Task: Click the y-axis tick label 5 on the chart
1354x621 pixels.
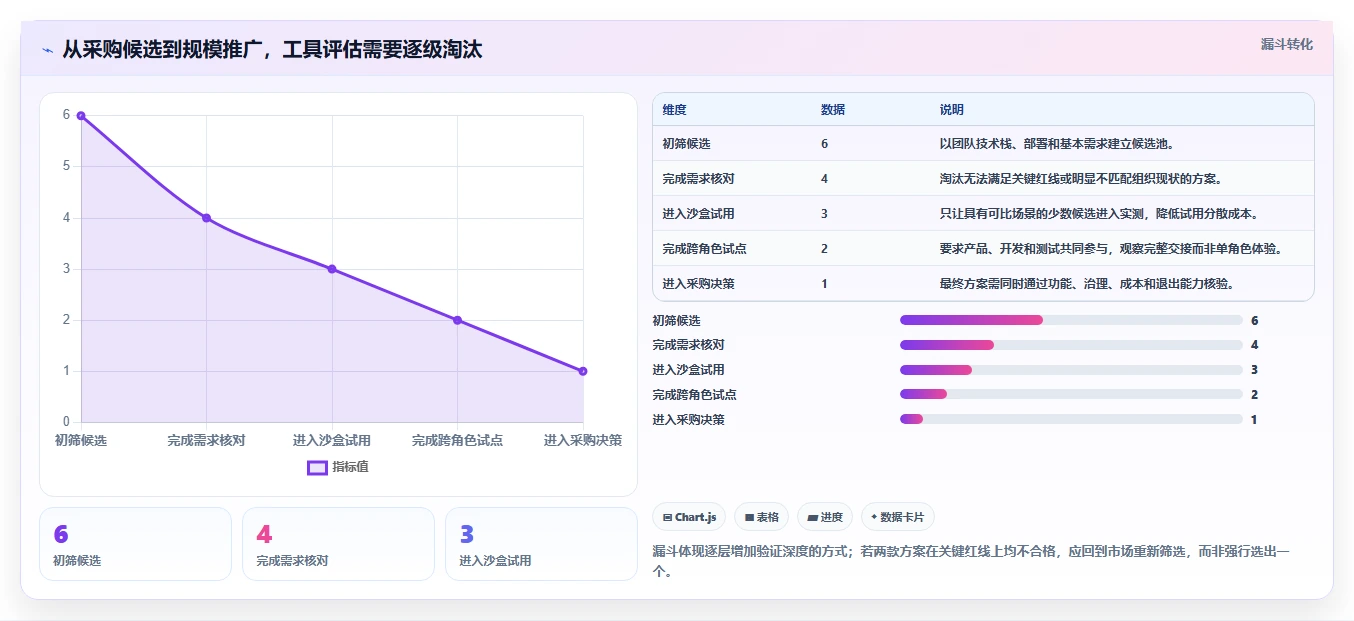Action: click(66, 166)
